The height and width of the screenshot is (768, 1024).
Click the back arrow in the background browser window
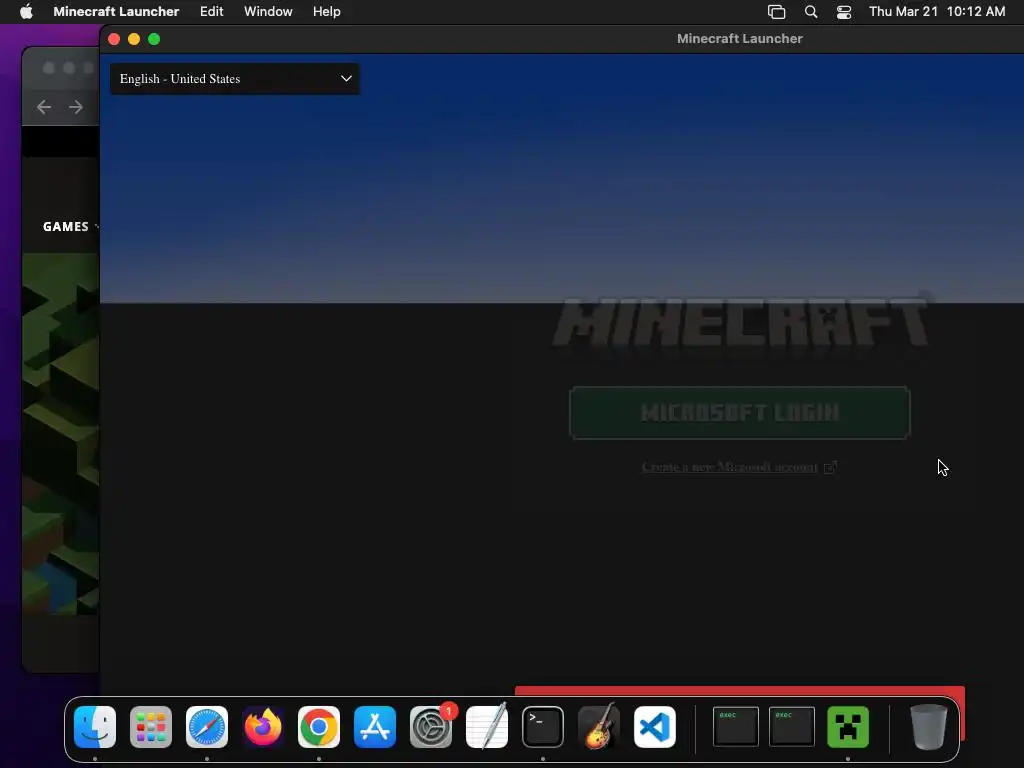[44, 106]
